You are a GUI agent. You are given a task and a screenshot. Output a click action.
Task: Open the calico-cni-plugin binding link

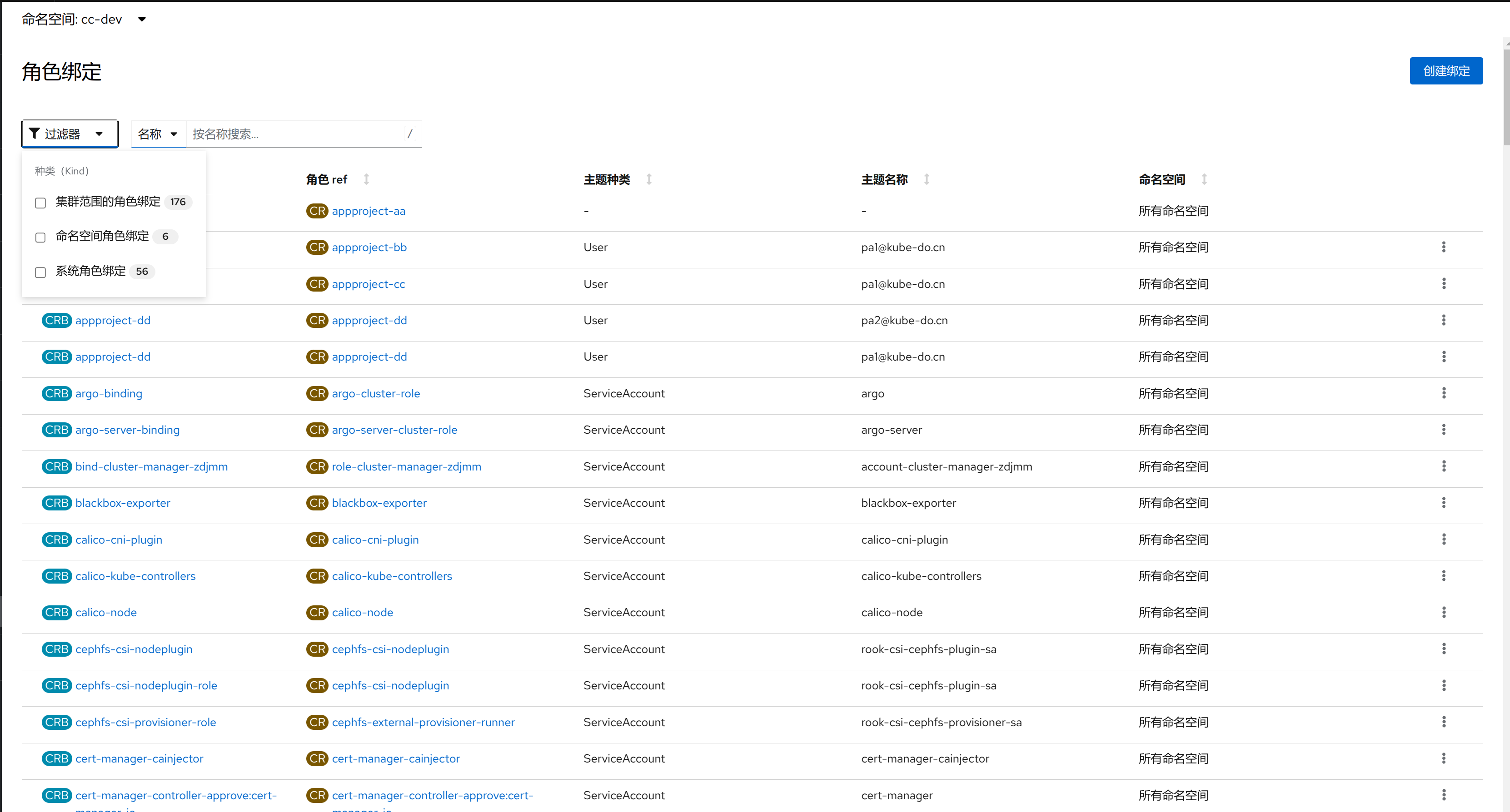[x=119, y=540]
